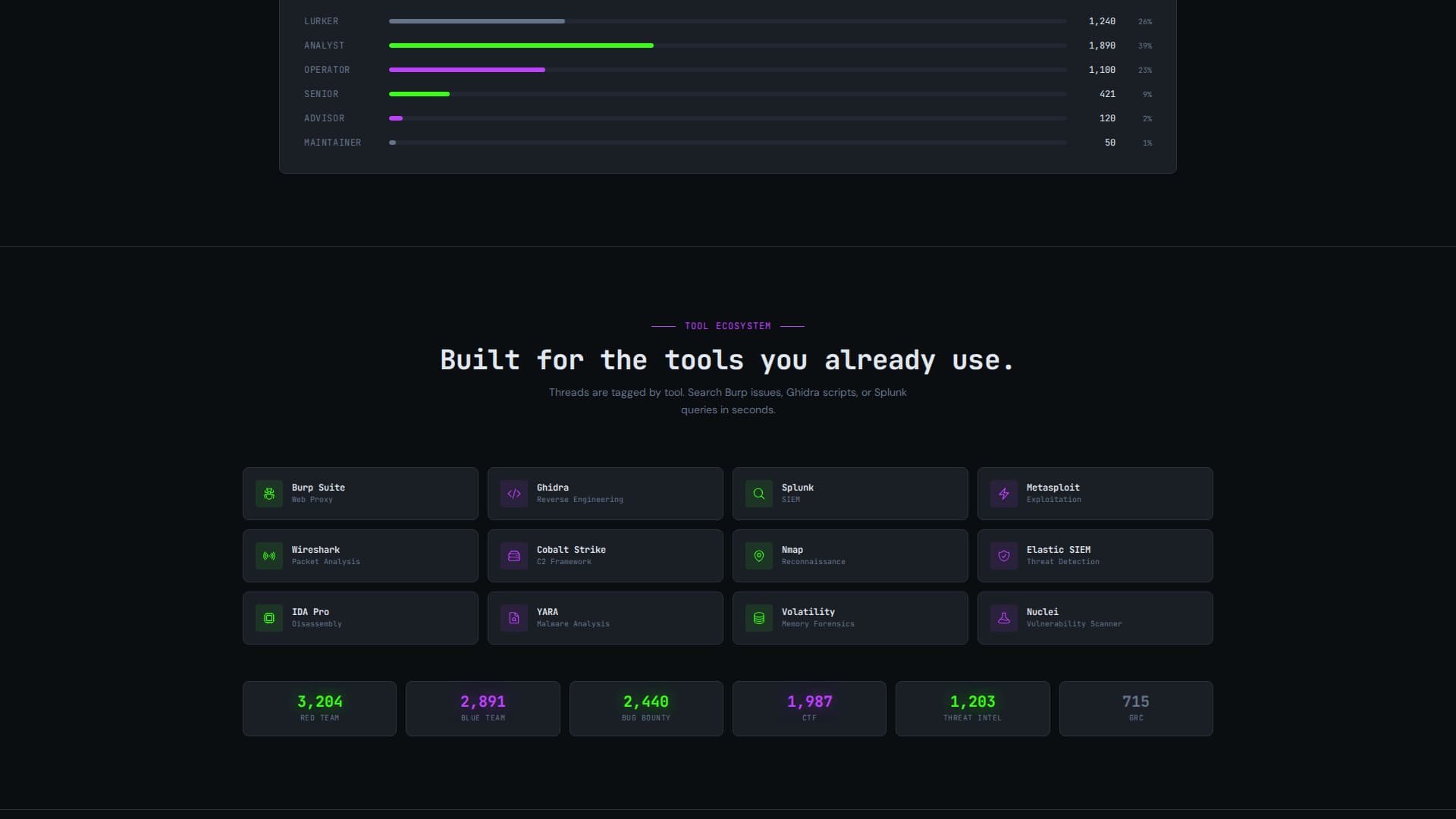Click the 1,240 Lurker count value
The image size is (1456, 819).
pyautogui.click(x=1102, y=21)
